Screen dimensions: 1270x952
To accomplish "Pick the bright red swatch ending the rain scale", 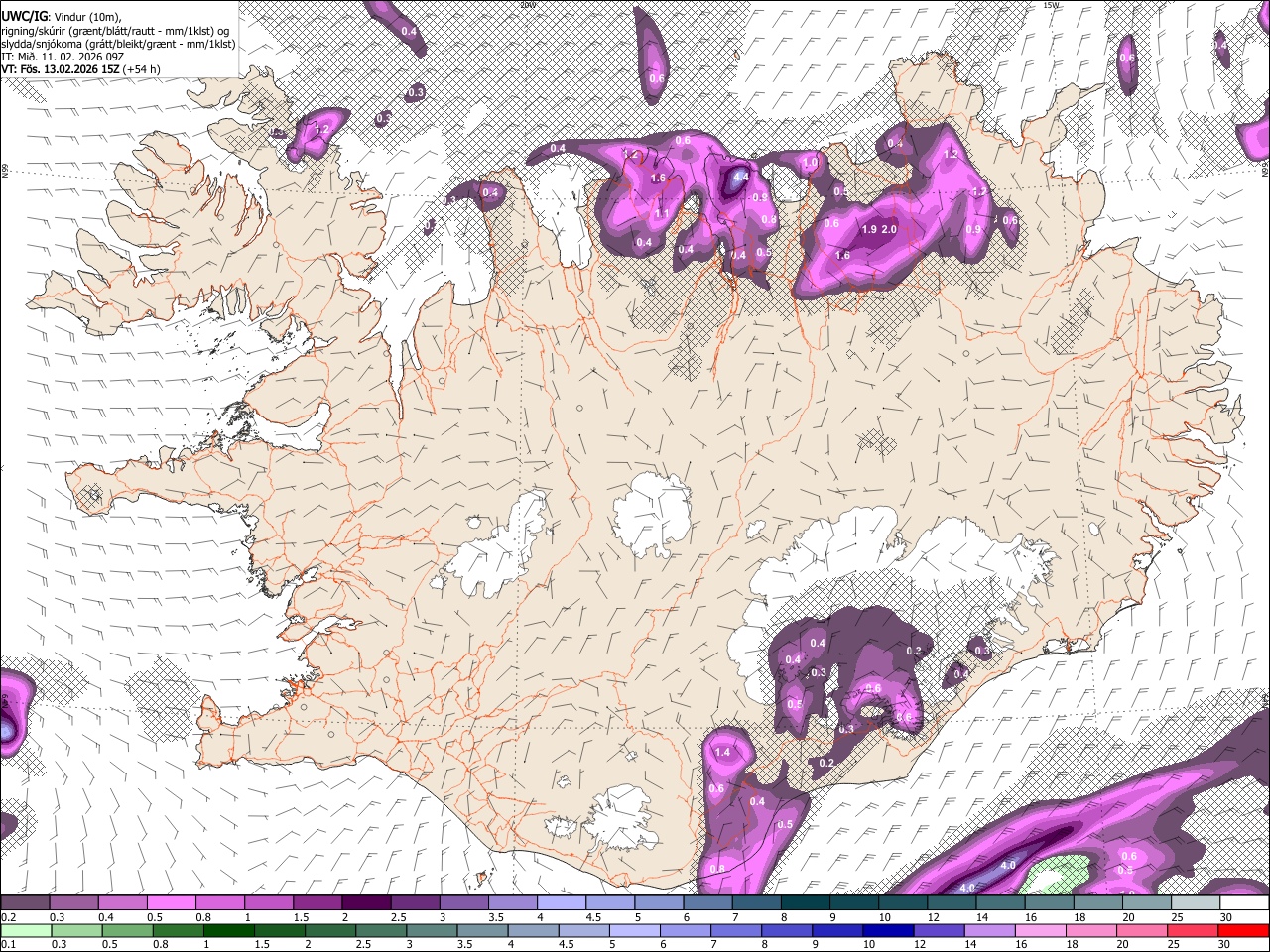I will click(1244, 929).
